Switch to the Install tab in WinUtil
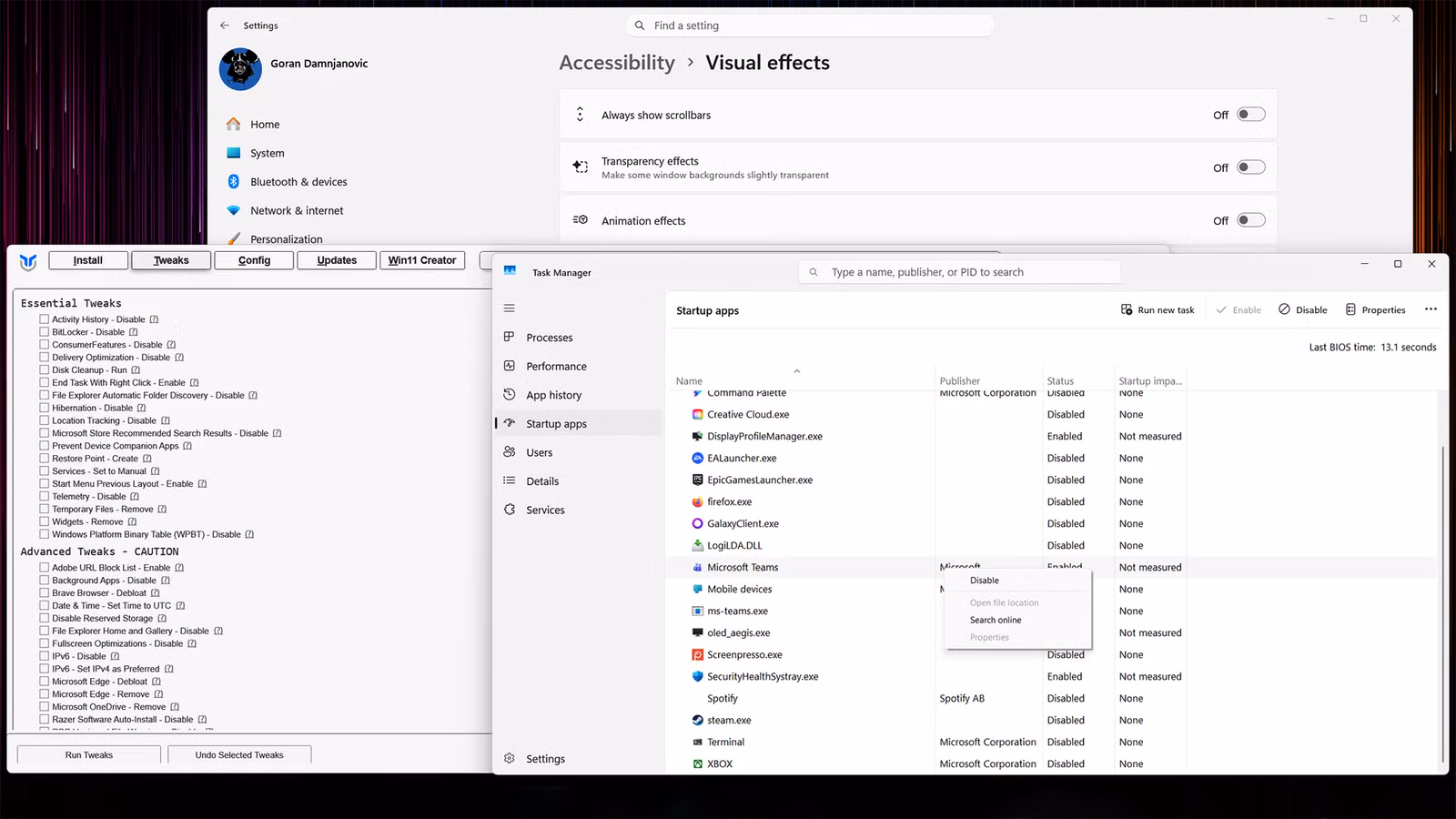The image size is (1456, 819). click(88, 260)
